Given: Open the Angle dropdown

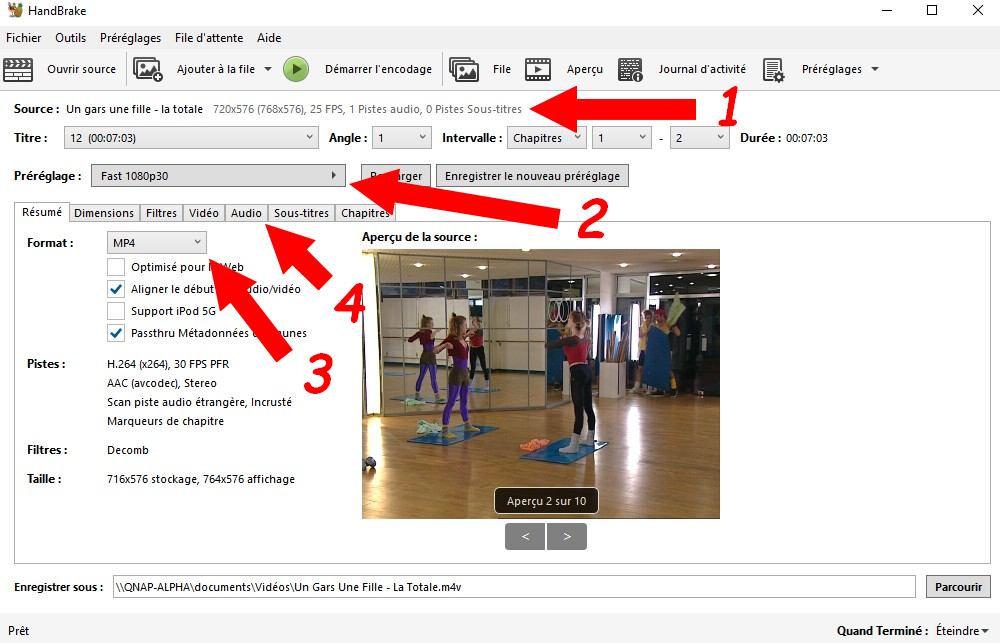Looking at the screenshot, I should [402, 138].
